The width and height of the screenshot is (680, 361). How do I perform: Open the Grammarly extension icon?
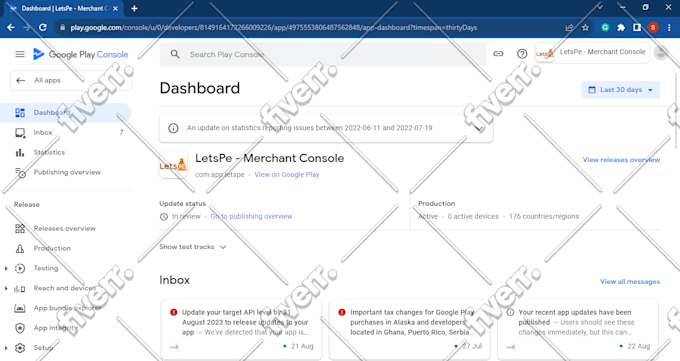[605, 27]
